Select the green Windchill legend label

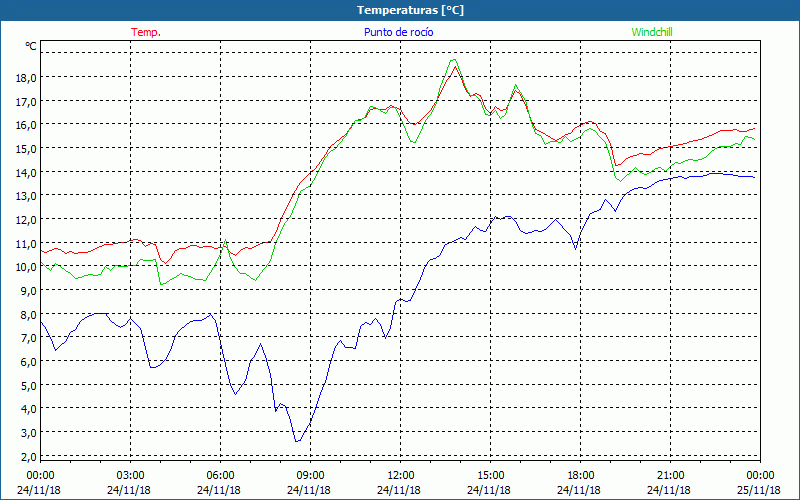(x=652, y=32)
